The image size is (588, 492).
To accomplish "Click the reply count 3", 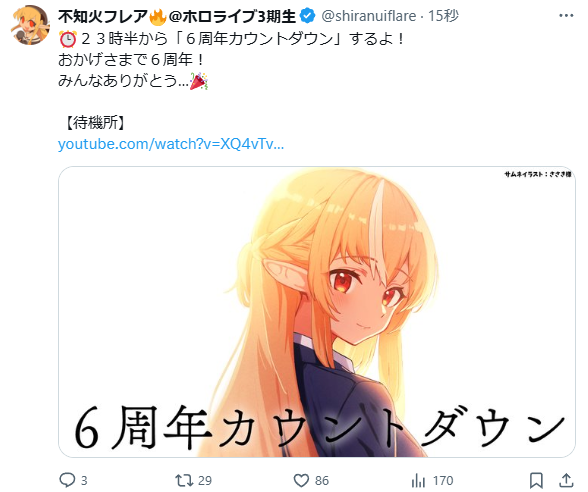I will tap(84, 480).
